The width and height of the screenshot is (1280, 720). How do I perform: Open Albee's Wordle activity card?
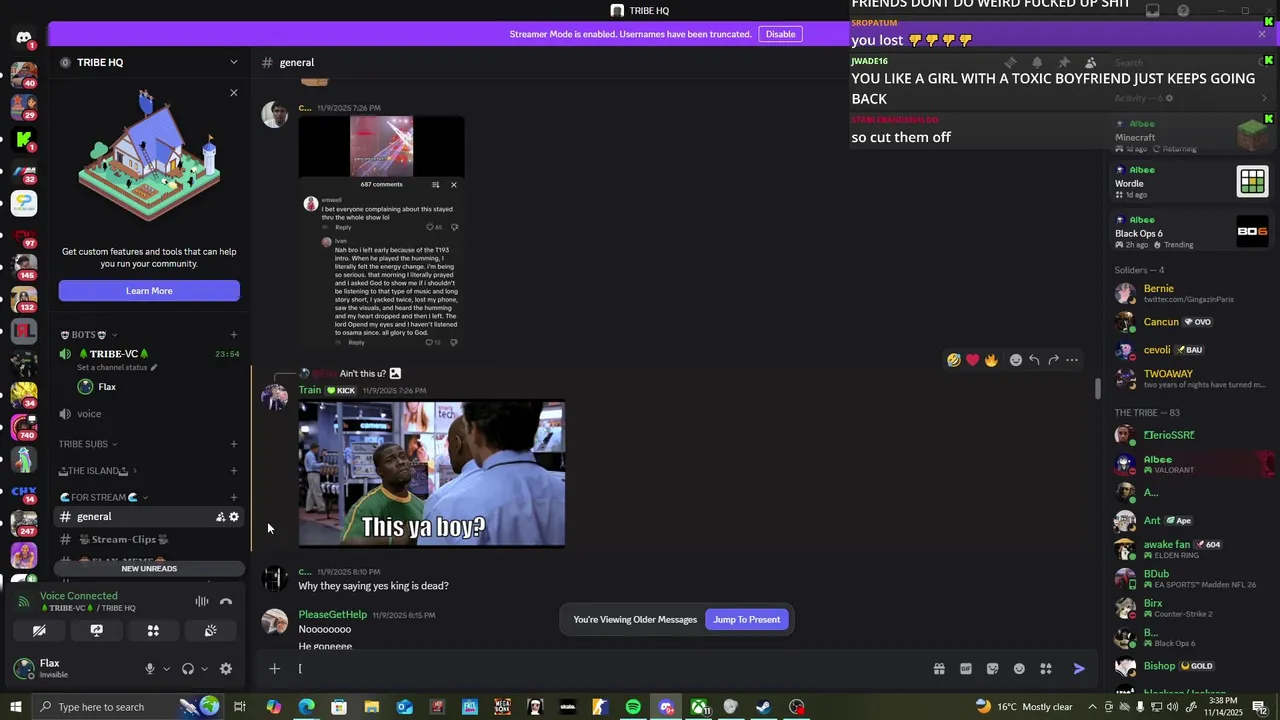(1190, 181)
